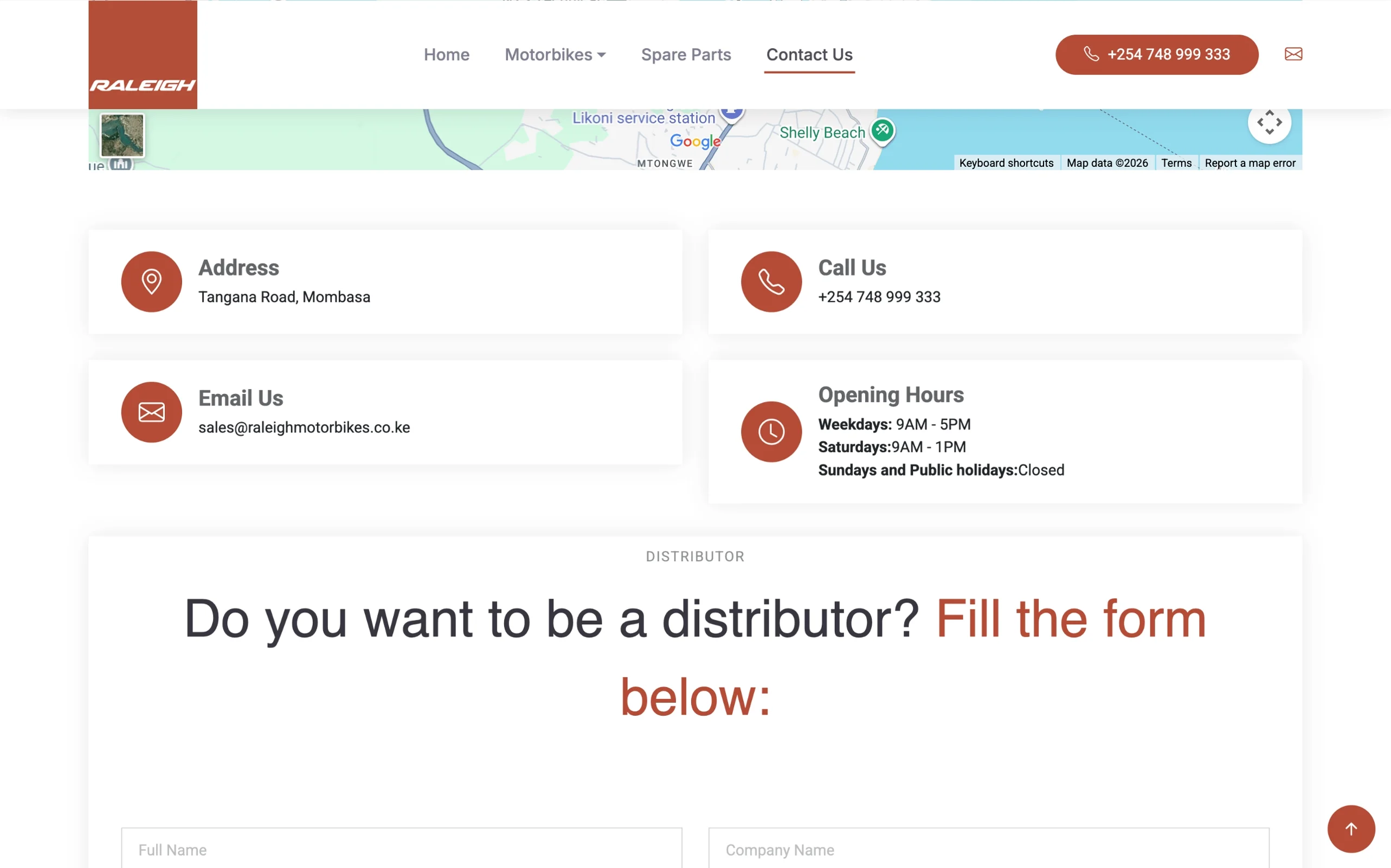Click the Raleigh logo in the header

click(143, 55)
